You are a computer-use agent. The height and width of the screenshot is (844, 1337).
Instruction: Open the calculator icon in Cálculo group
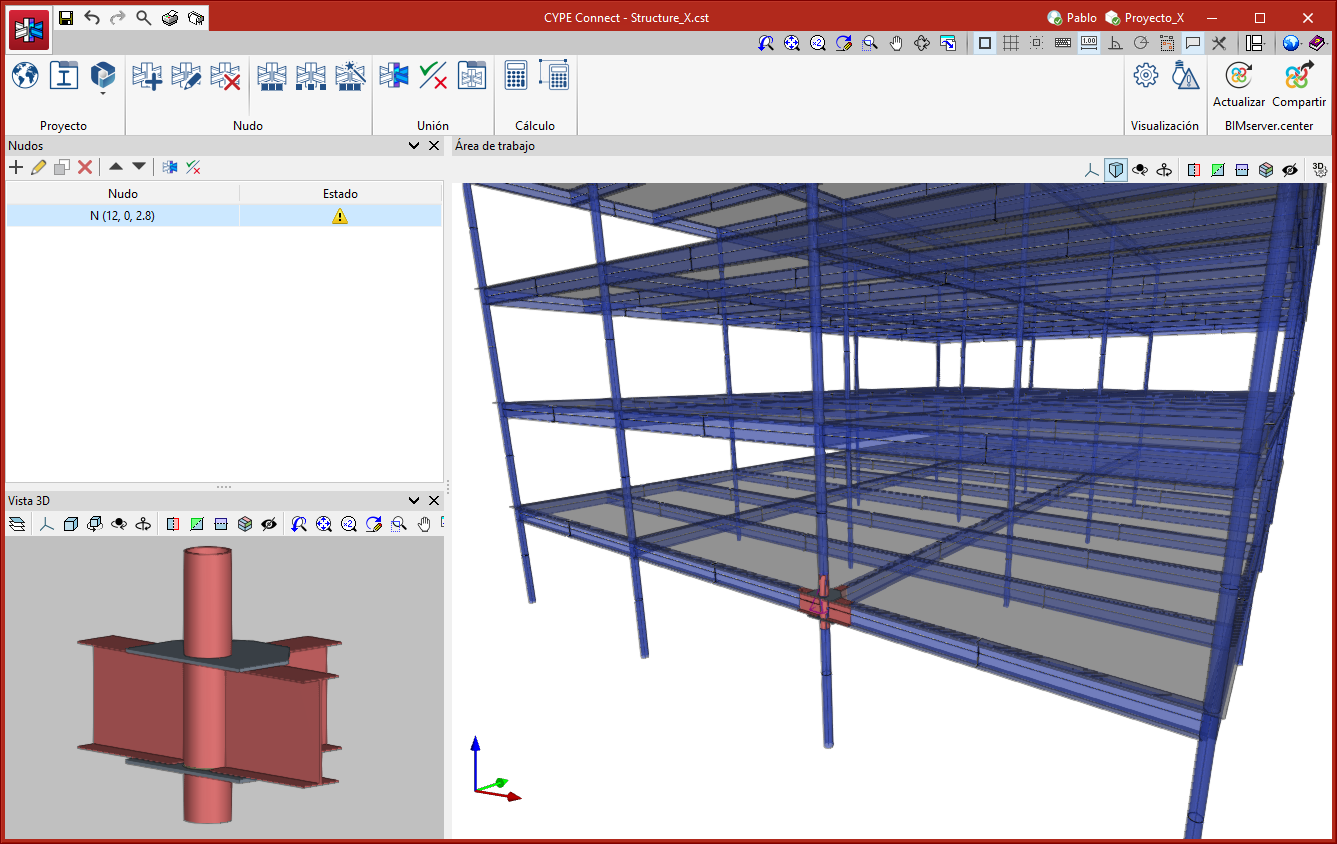tap(516, 76)
